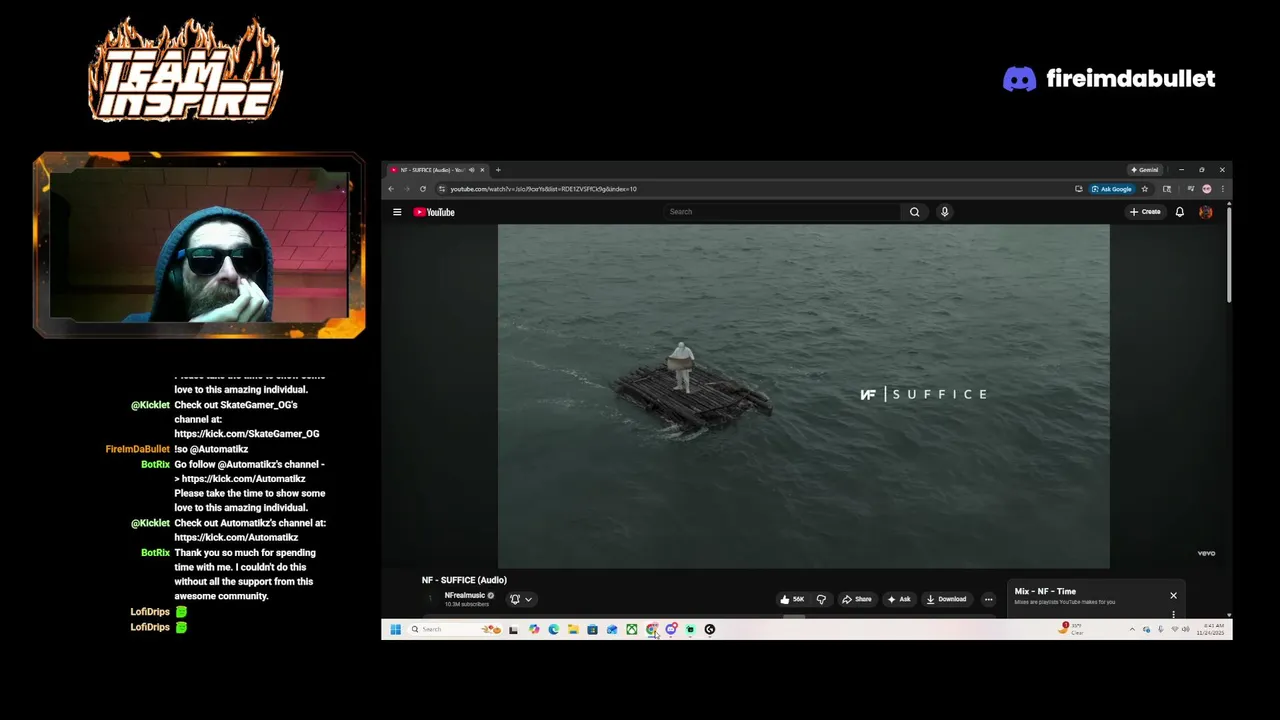Show hidden system tray icons chevron

click(1132, 629)
